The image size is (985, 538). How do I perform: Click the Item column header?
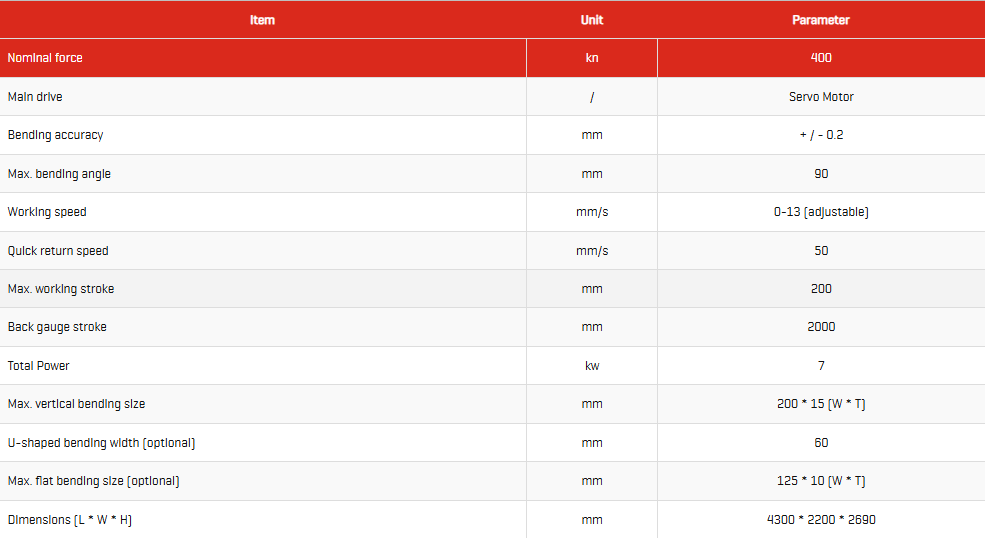262,20
